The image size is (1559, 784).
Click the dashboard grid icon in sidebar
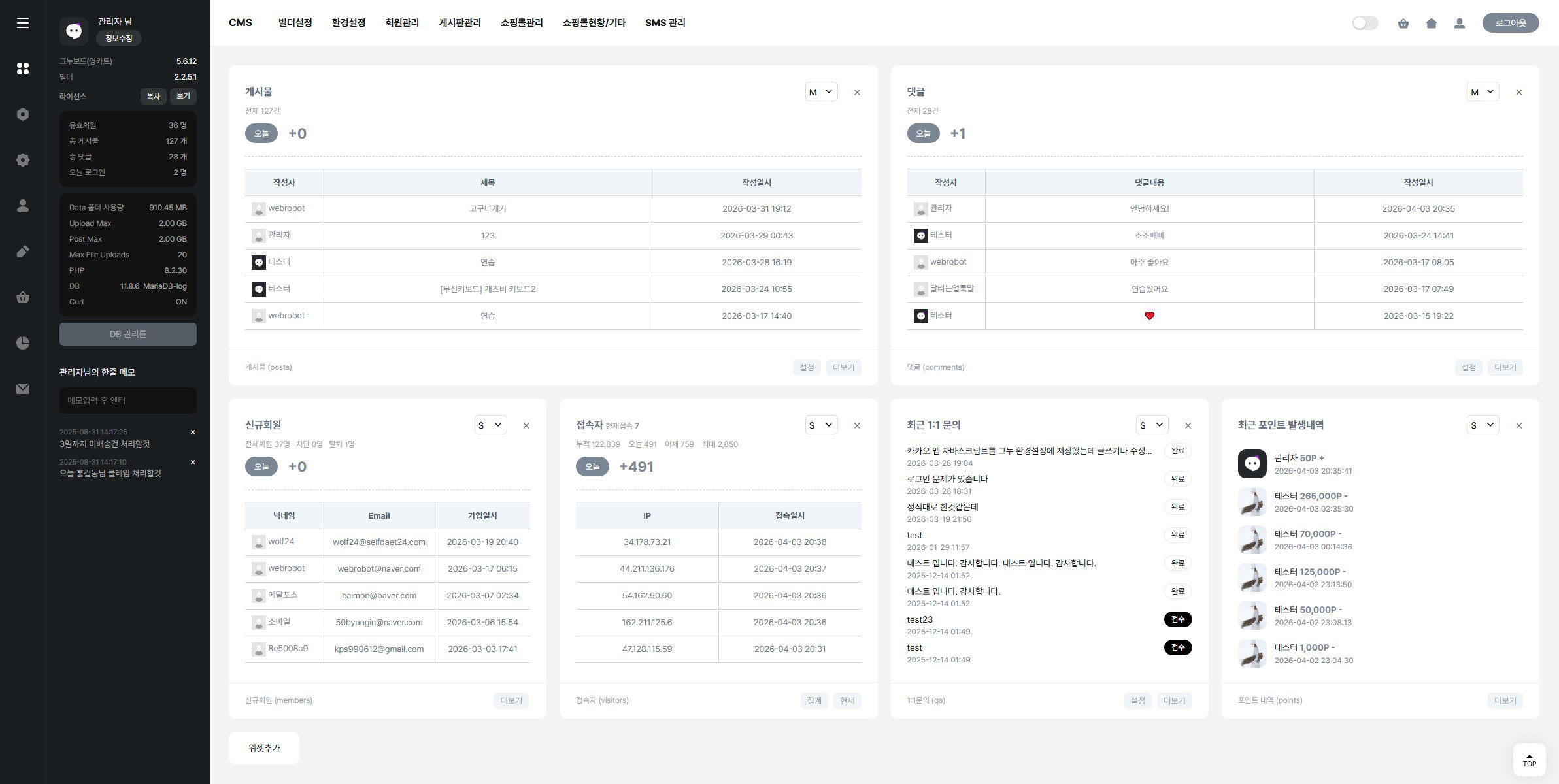tap(23, 69)
